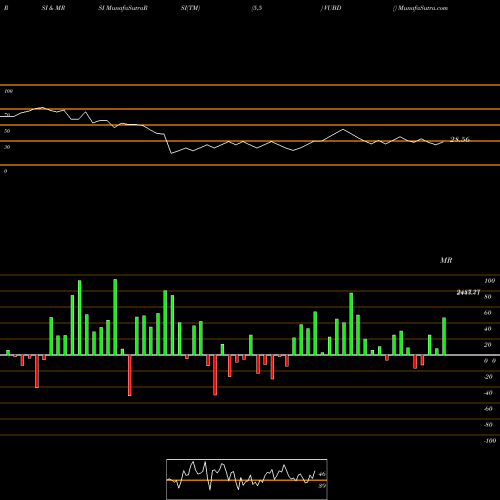Select the 50 label on RSI axis
The width and height of the screenshot is (500, 500).
coord(7,131)
